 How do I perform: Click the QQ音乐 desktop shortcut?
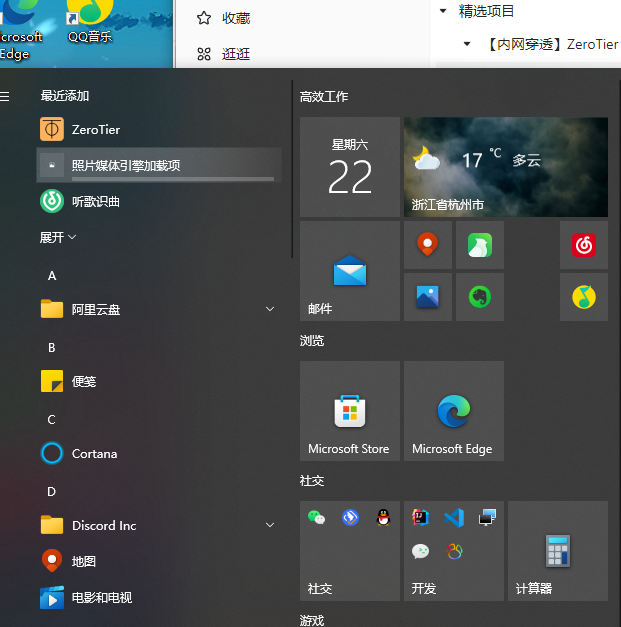point(90,22)
